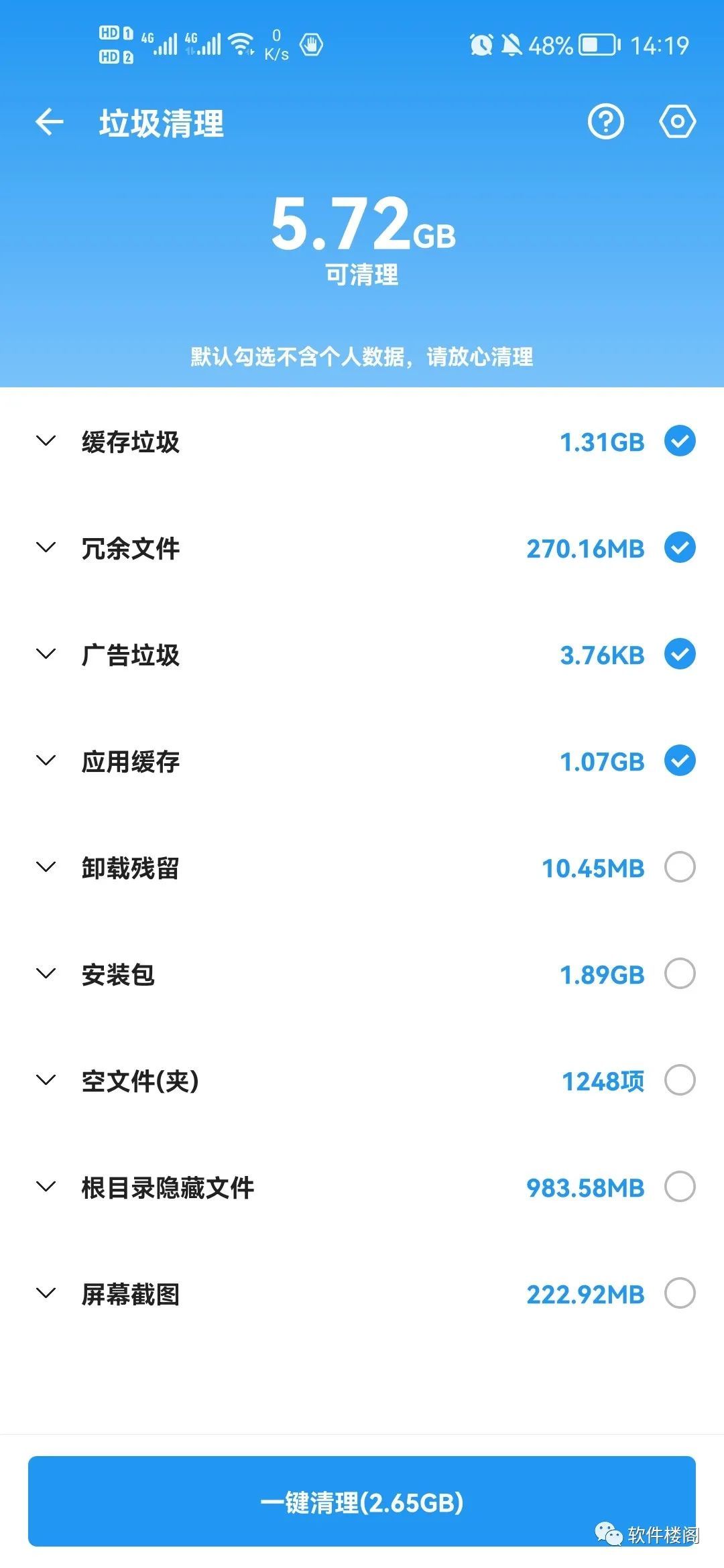Uncheck the 缓存垃圾 checkbox
The width and height of the screenshot is (724, 1568).
[x=679, y=441]
